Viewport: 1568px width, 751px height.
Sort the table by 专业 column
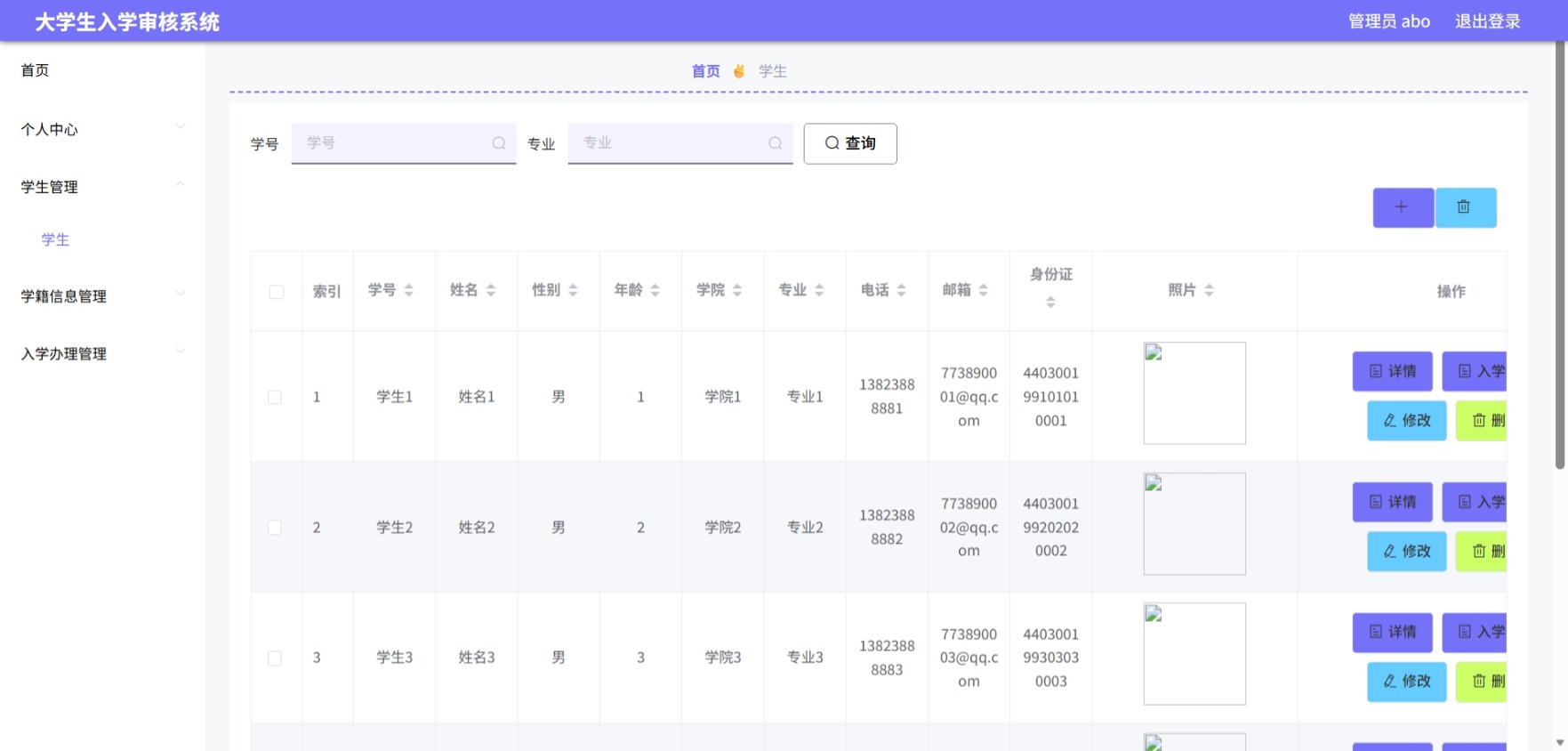click(819, 290)
